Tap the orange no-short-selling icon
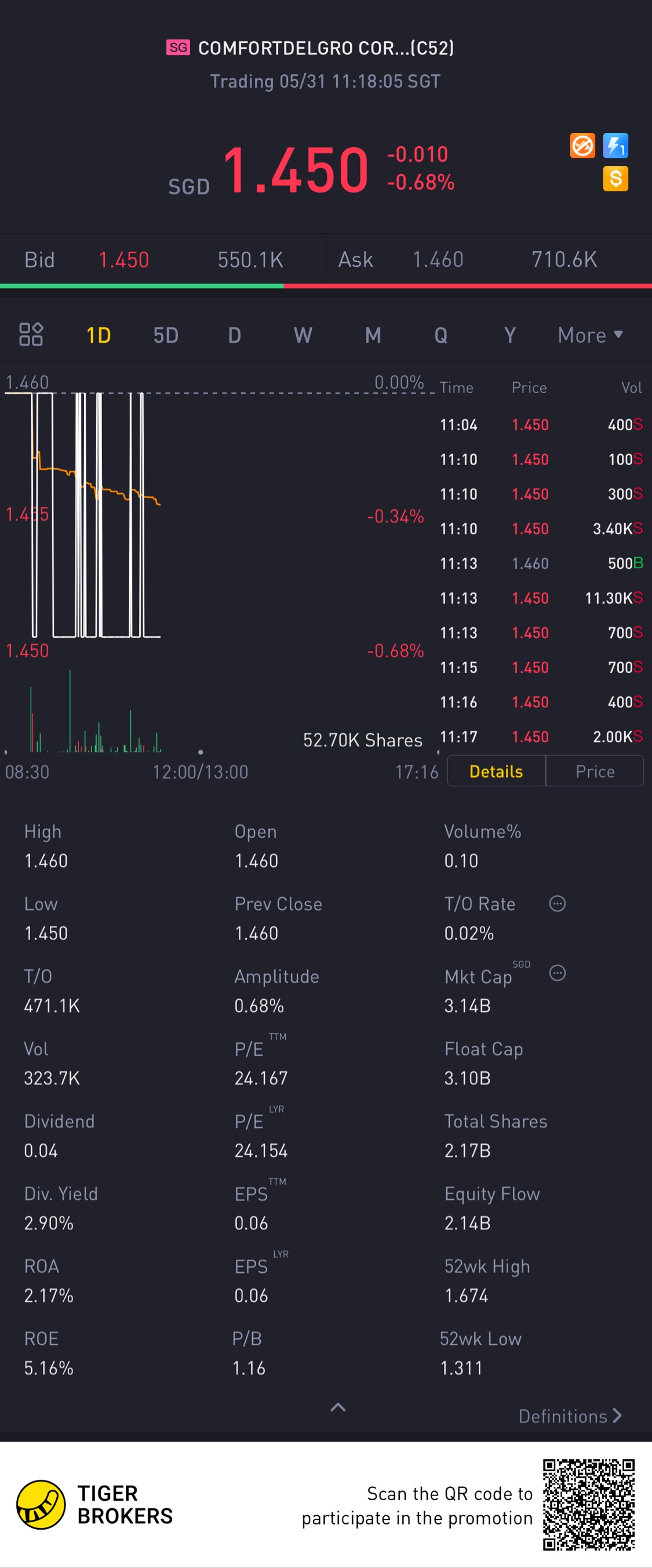652x1568 pixels. coord(582,146)
